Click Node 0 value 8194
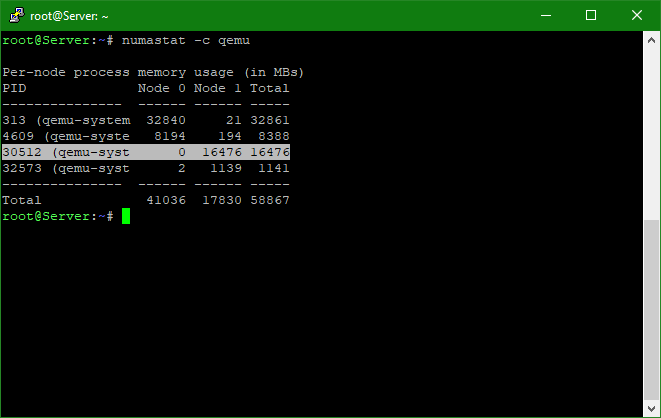661x418 pixels. click(x=170, y=136)
